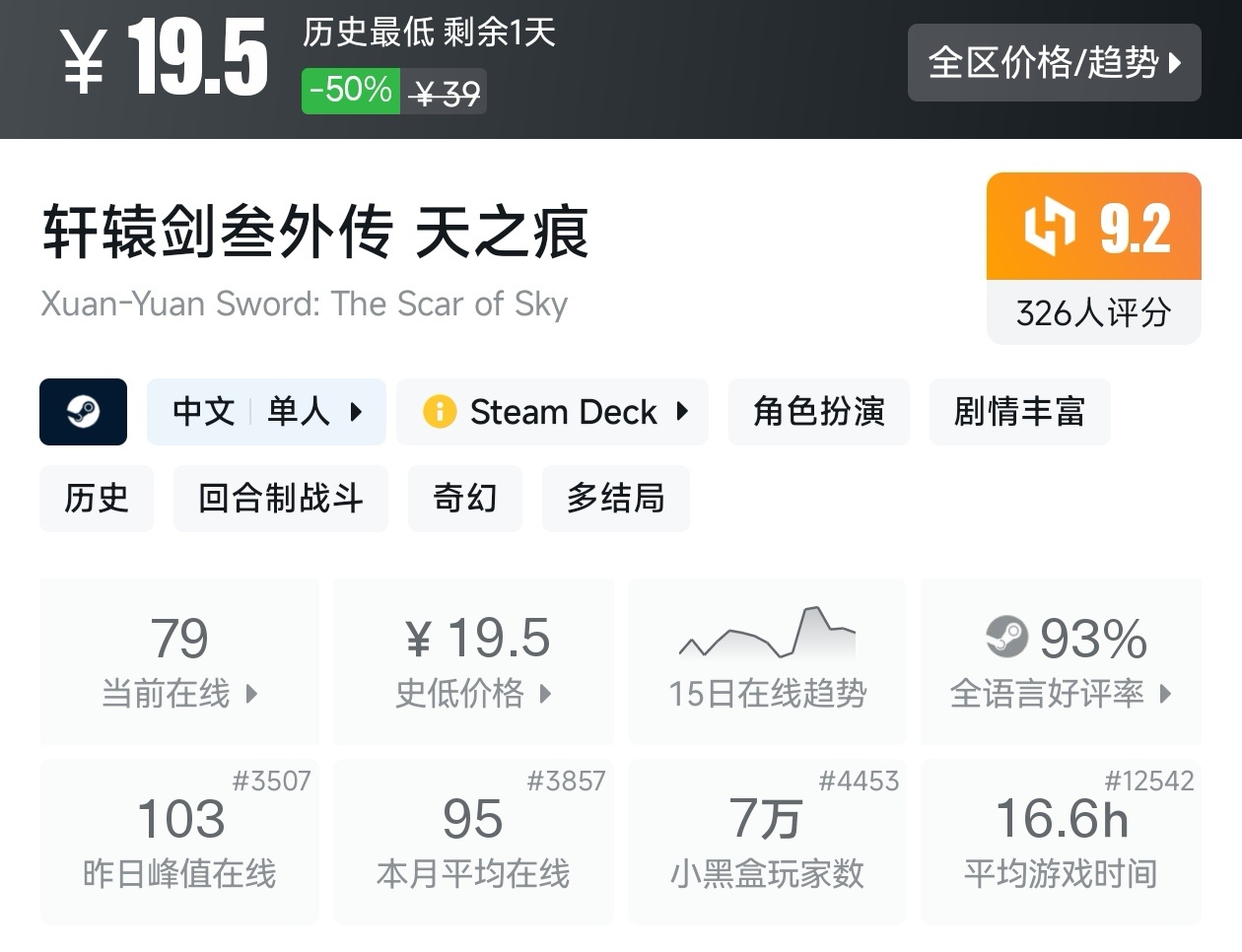Open 当前在线 current online players card
Screen dimensions: 1242x952
(179, 661)
